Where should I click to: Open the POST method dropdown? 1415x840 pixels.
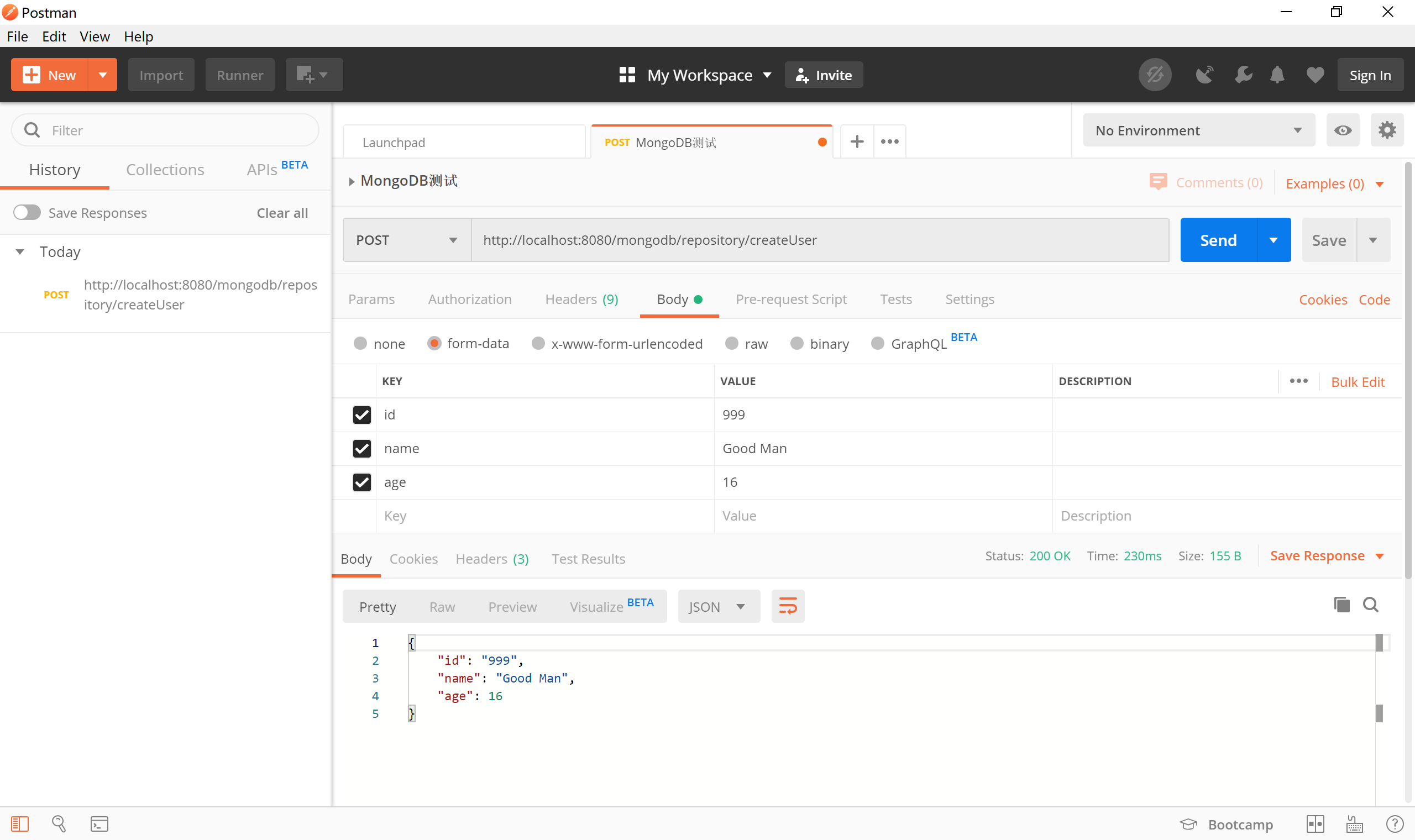pos(406,240)
